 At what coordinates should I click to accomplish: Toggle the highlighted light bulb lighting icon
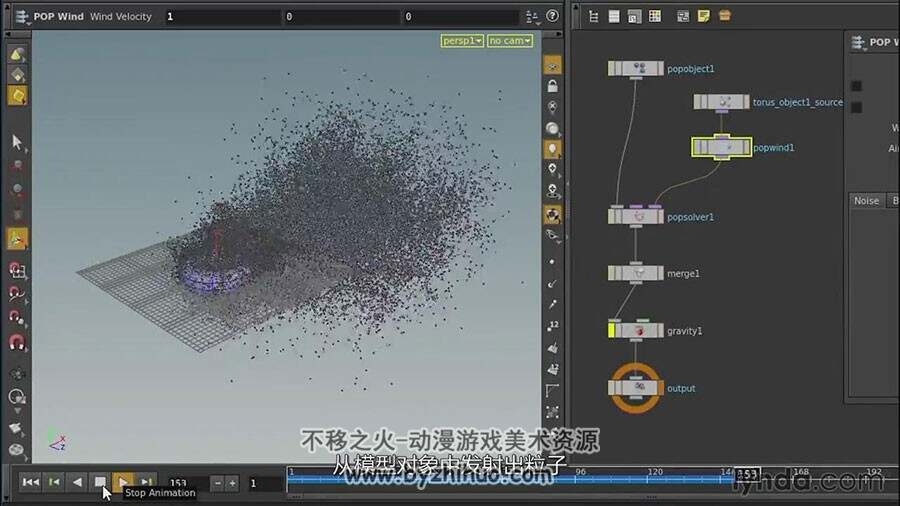coord(552,149)
